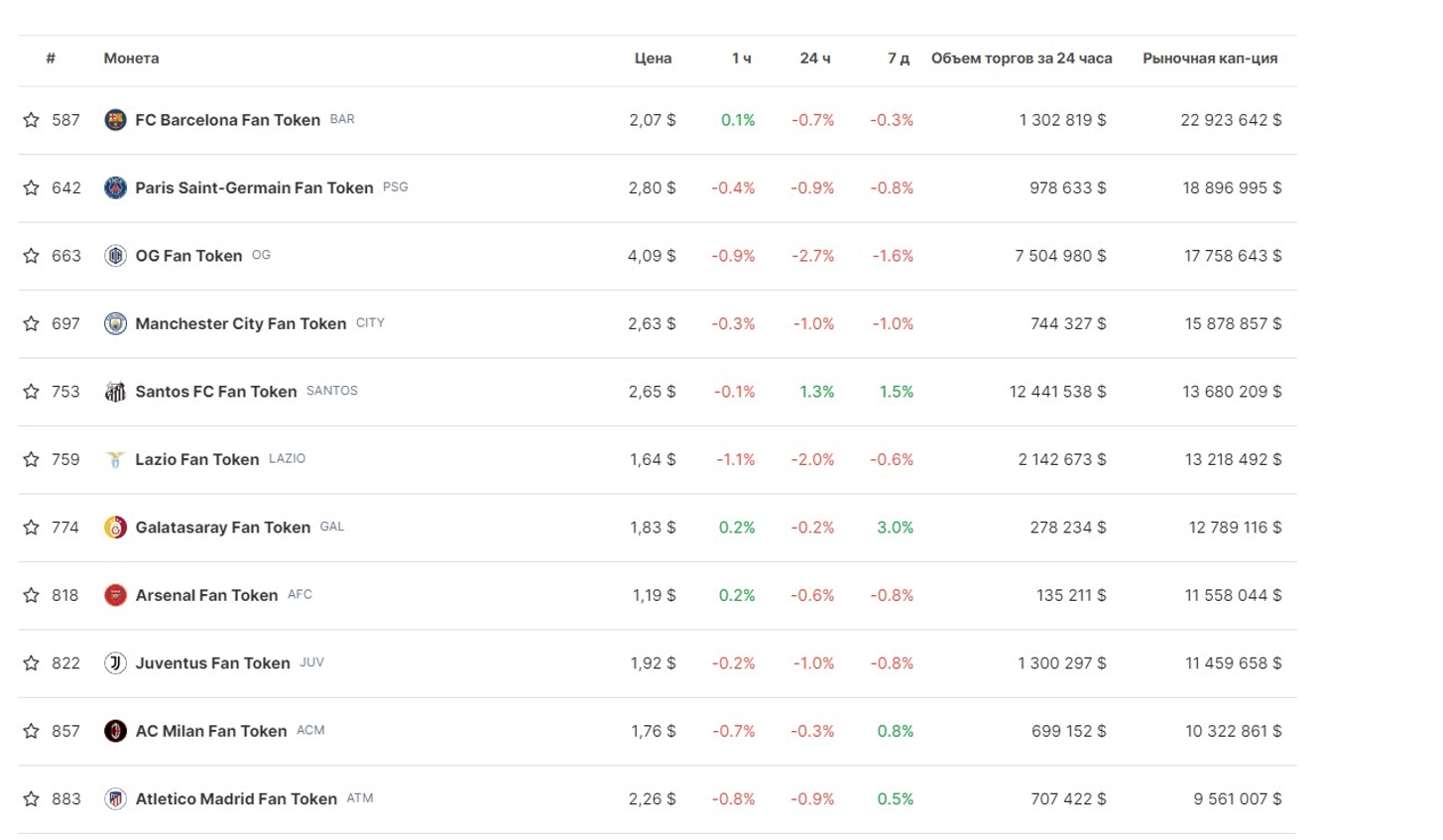Click the FC Barcelona Fan Token logo
The image size is (1443, 840).
[x=115, y=120]
